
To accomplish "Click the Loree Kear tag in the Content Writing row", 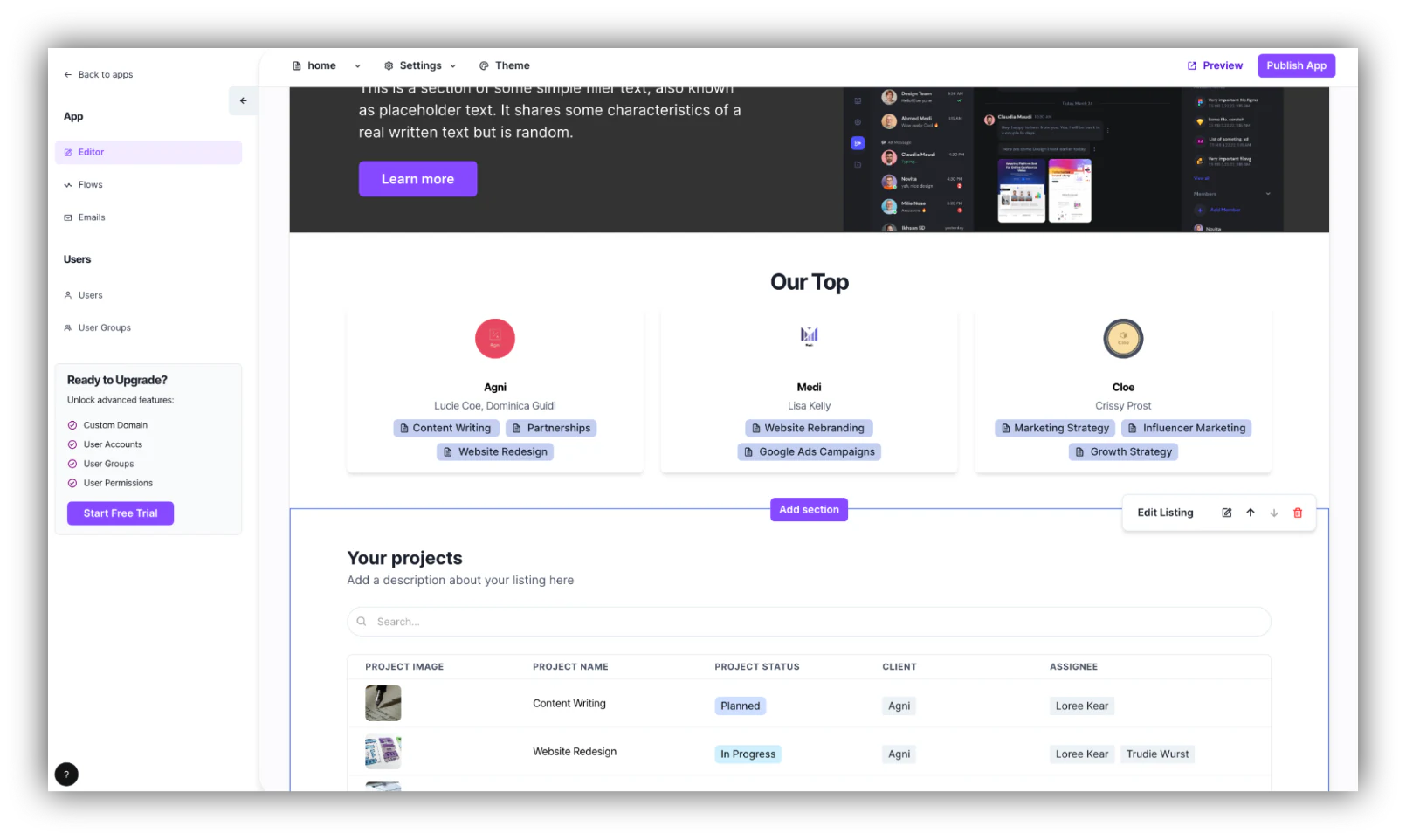I will 1082,706.
